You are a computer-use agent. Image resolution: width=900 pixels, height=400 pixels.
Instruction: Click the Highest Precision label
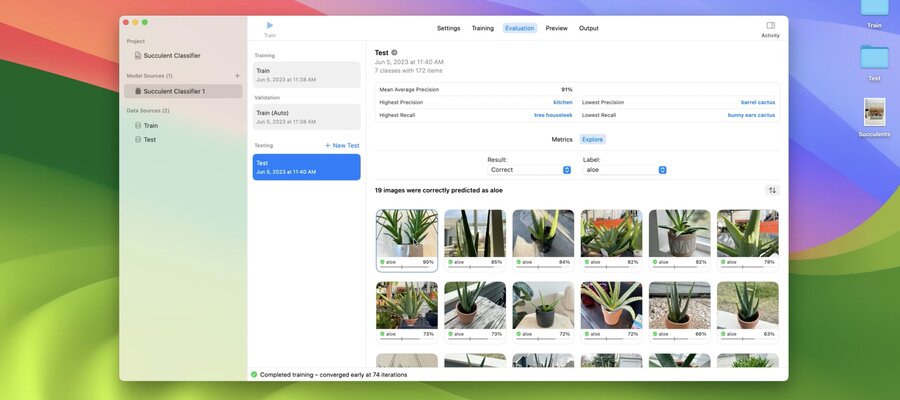tap(401, 102)
